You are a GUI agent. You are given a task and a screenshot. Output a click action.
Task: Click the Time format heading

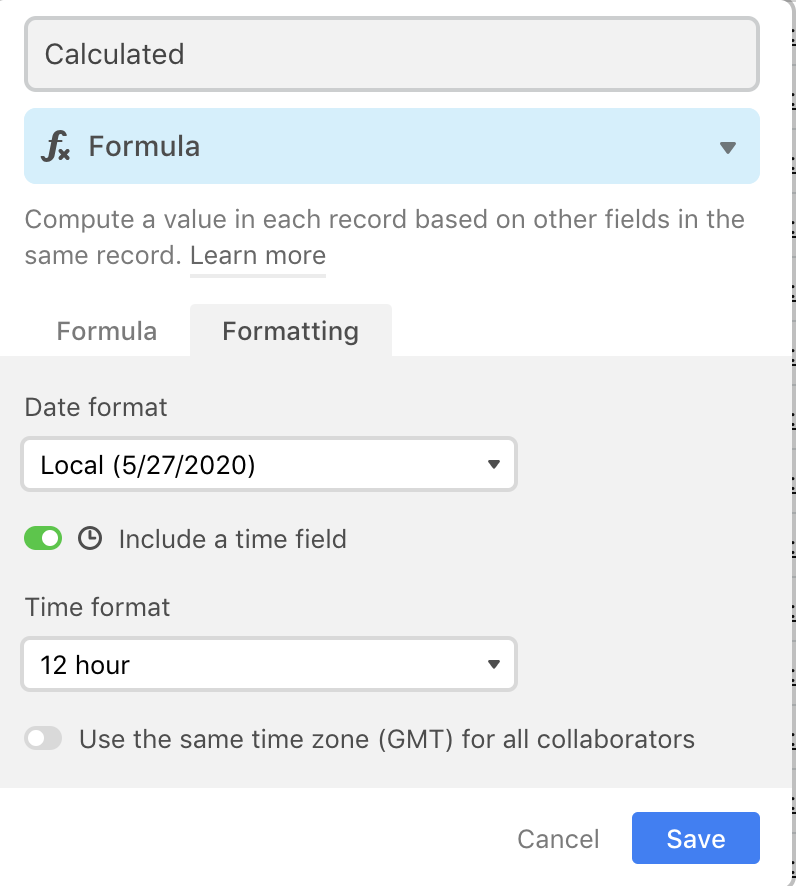coord(97,607)
